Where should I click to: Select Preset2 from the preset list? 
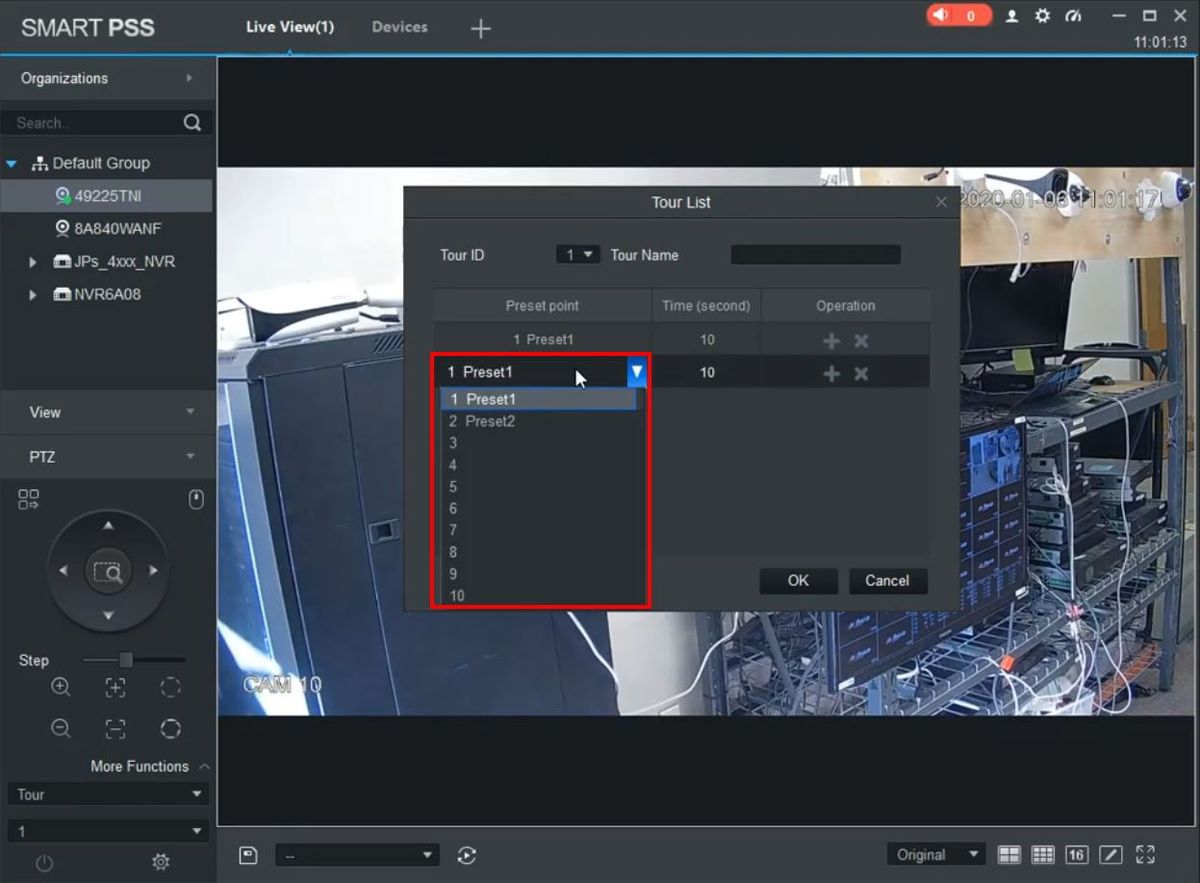click(490, 422)
